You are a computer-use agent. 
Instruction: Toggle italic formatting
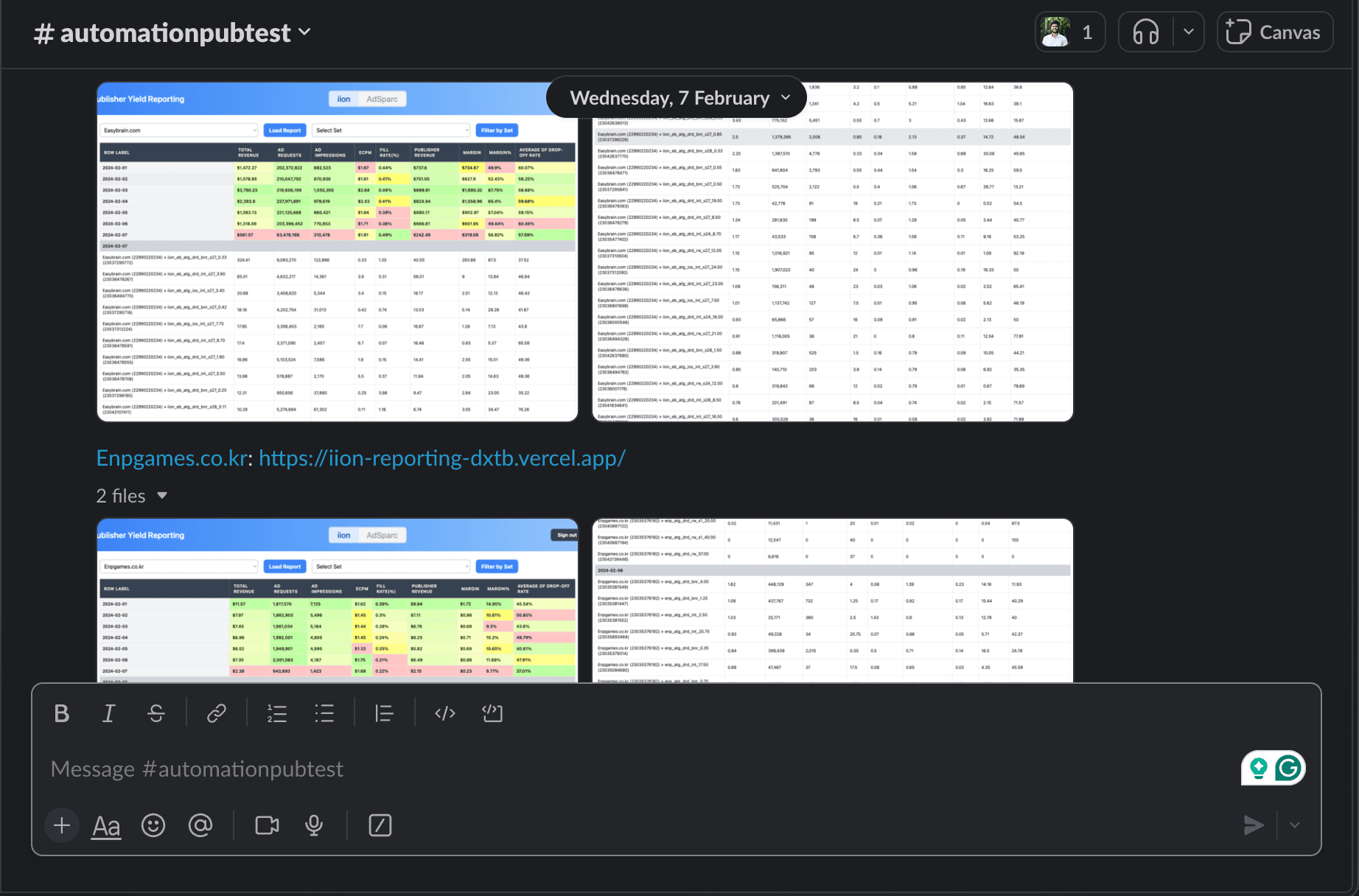[108, 713]
